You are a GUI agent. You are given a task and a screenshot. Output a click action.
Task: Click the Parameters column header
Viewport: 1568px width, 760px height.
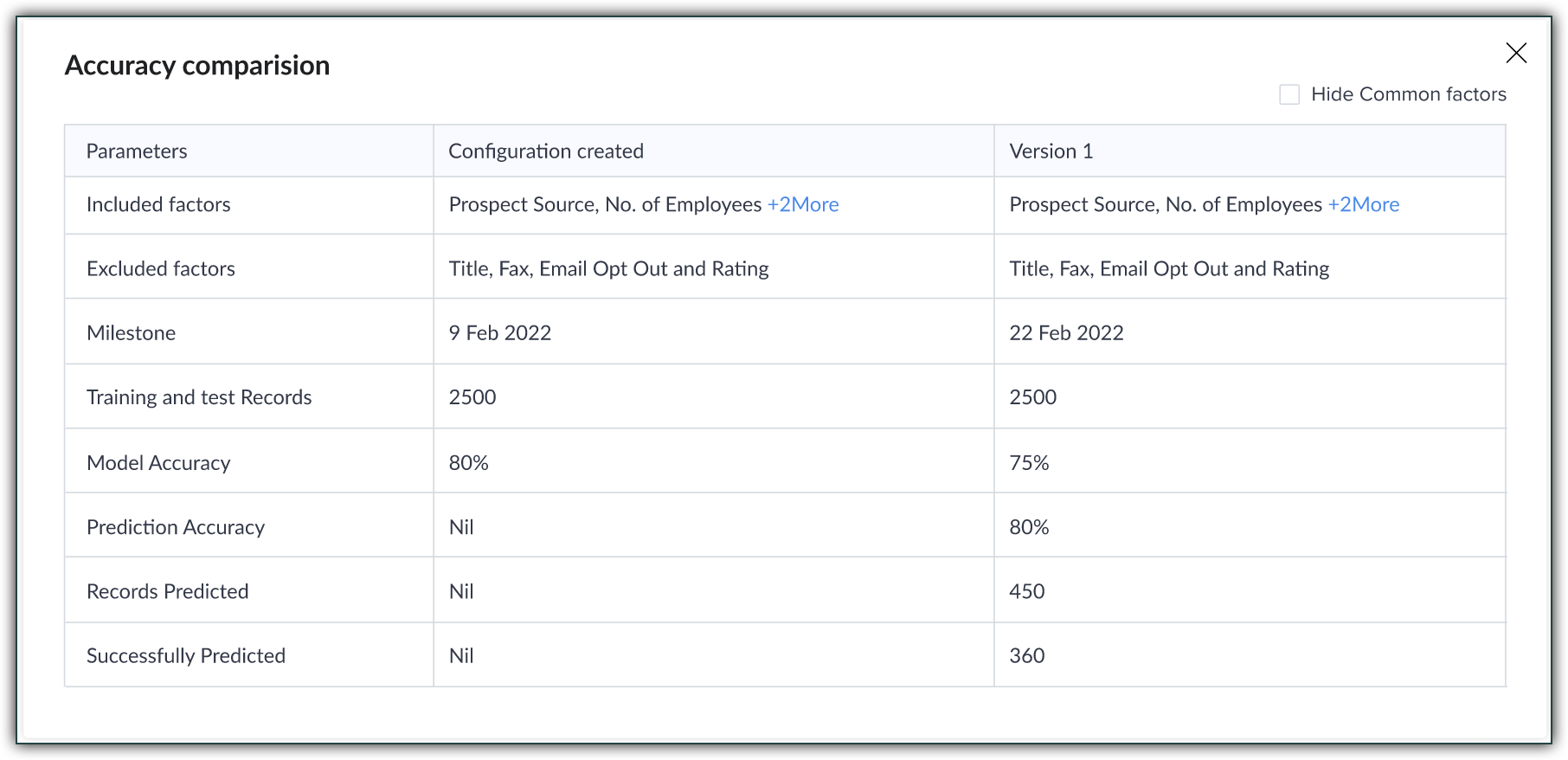tap(137, 151)
